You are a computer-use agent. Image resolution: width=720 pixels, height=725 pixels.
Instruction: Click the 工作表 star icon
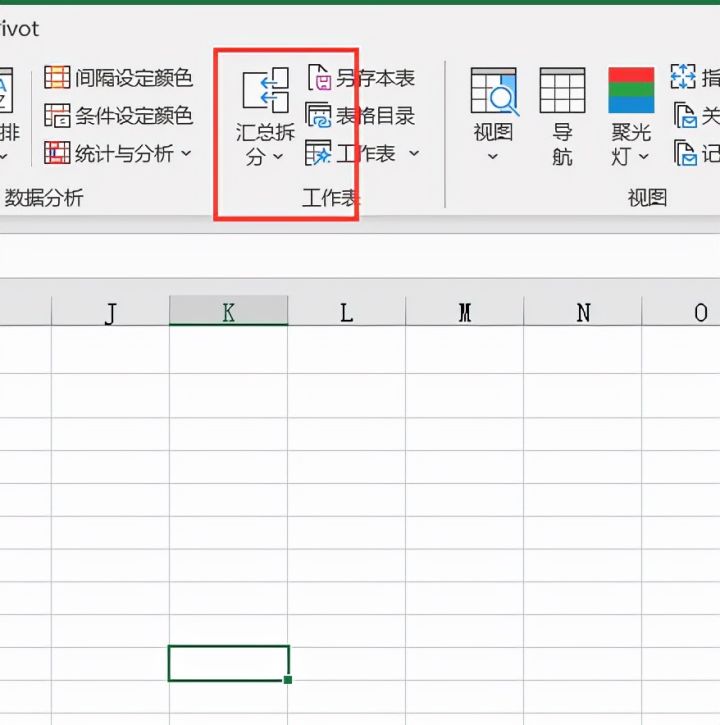pos(318,153)
